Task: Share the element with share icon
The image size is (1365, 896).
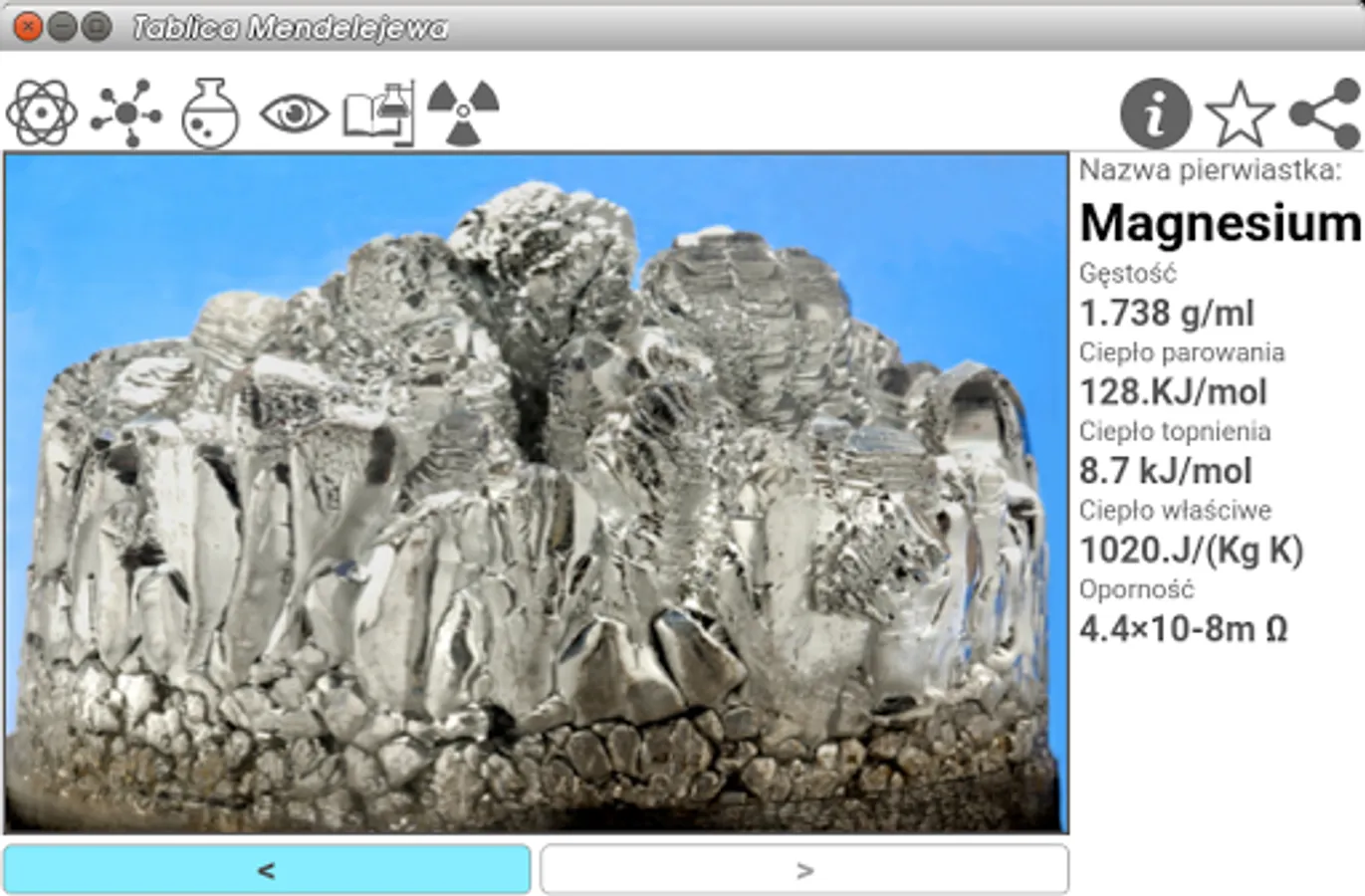Action: click(1324, 113)
